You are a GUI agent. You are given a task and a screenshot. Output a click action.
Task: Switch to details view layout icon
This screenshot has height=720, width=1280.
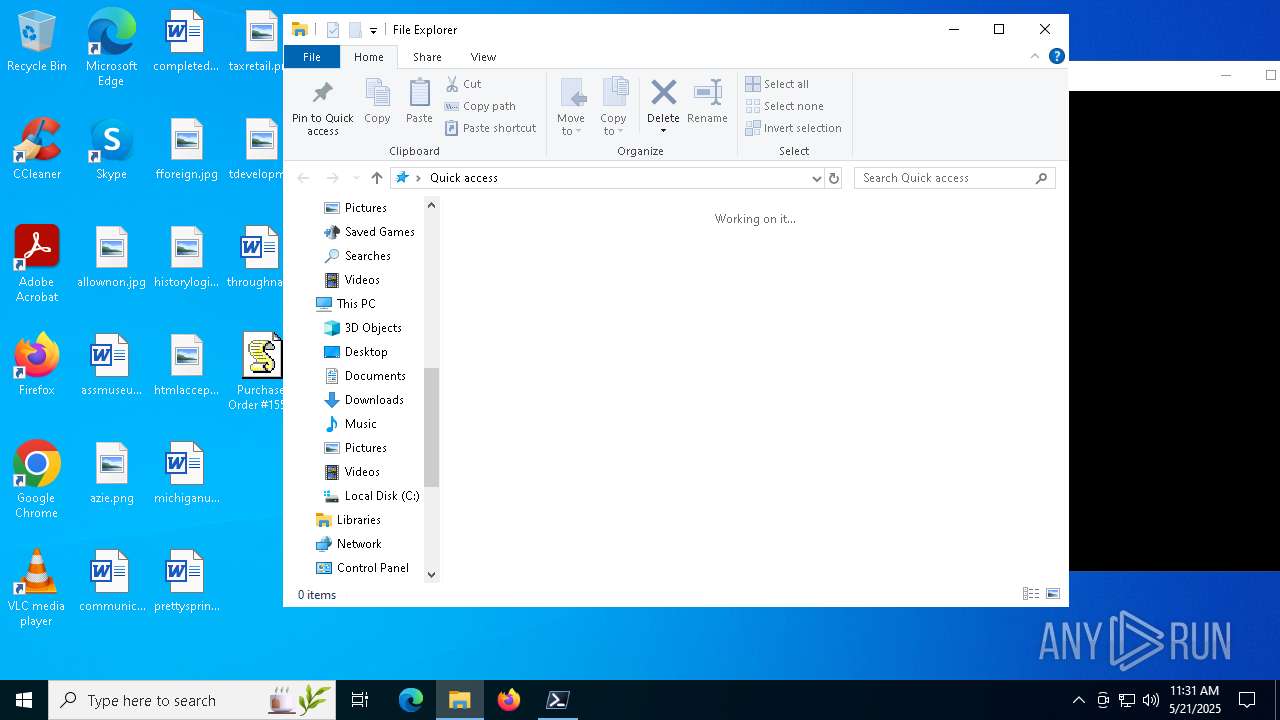1031,594
